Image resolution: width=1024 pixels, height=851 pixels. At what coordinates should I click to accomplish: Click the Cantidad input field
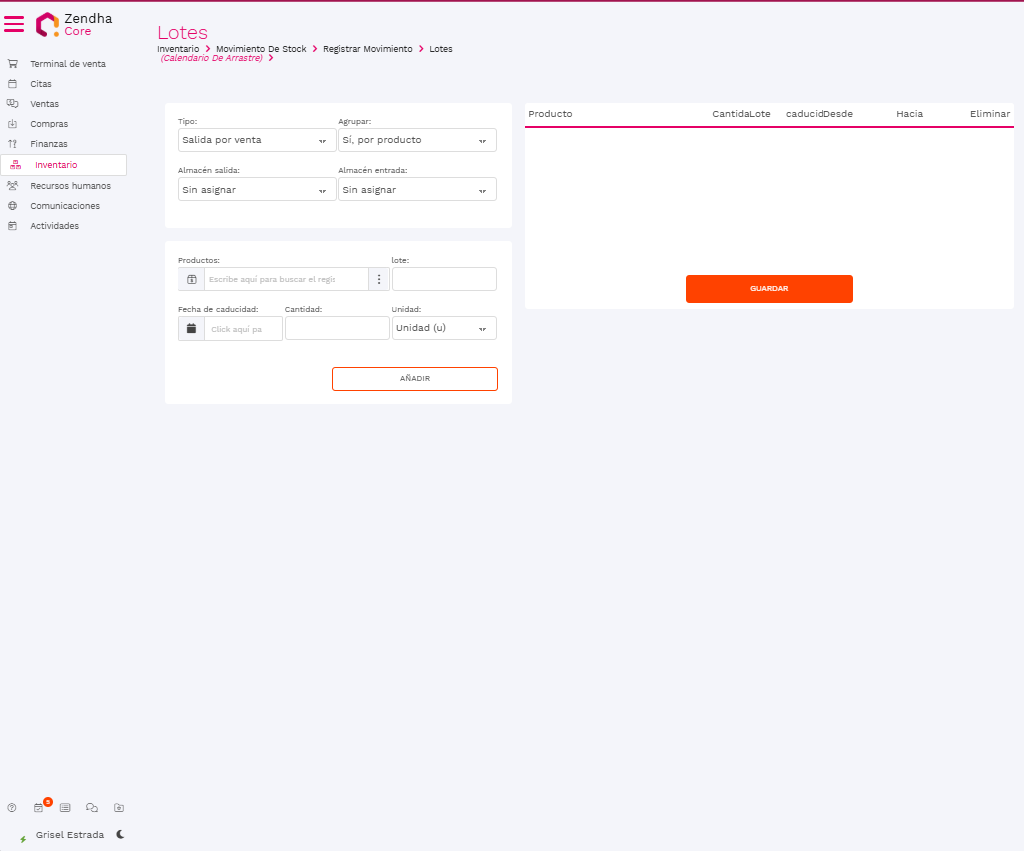337,328
